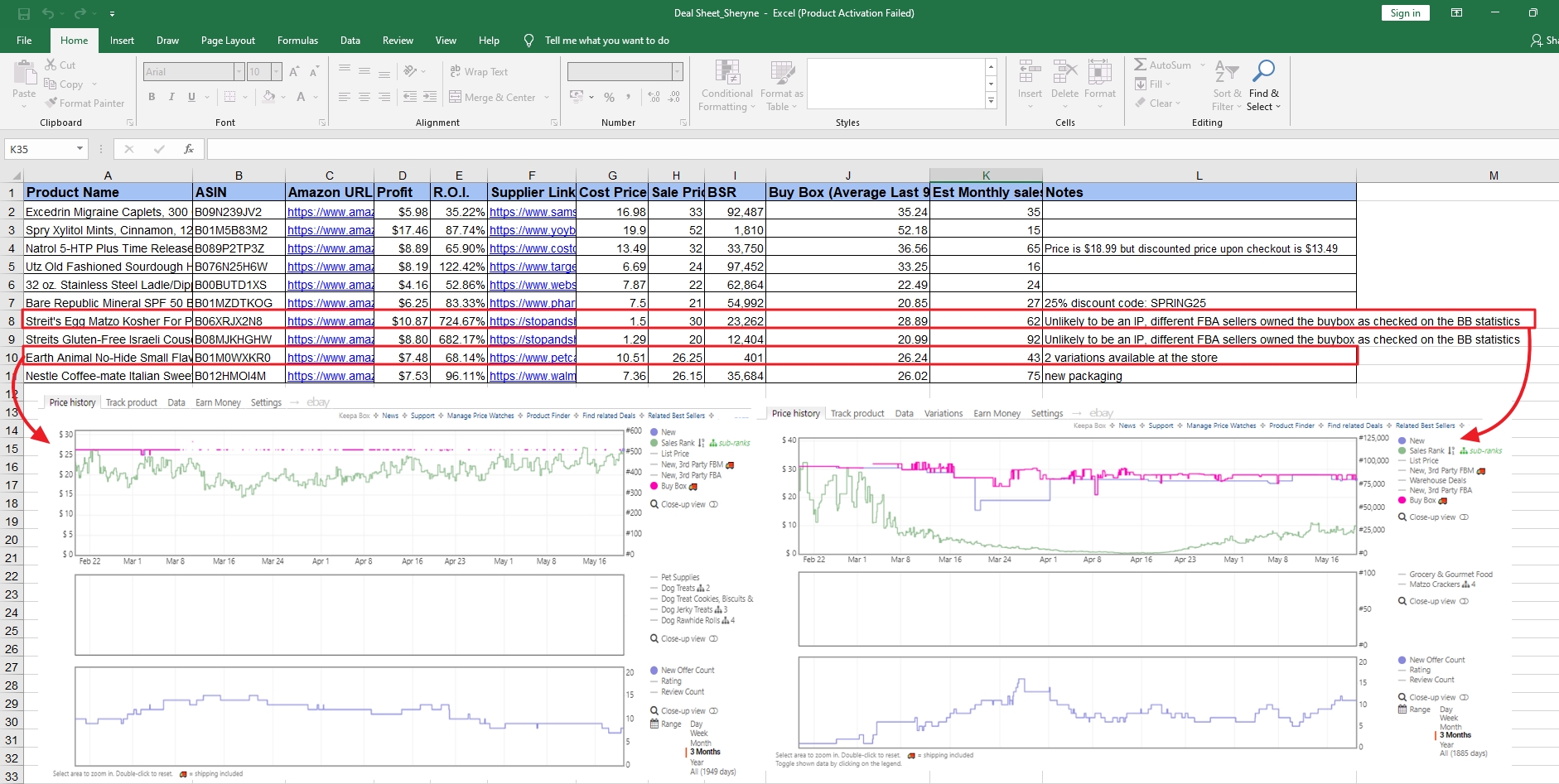The height and width of the screenshot is (784, 1559).
Task: Expand the font name dropdown
Action: tap(239, 72)
